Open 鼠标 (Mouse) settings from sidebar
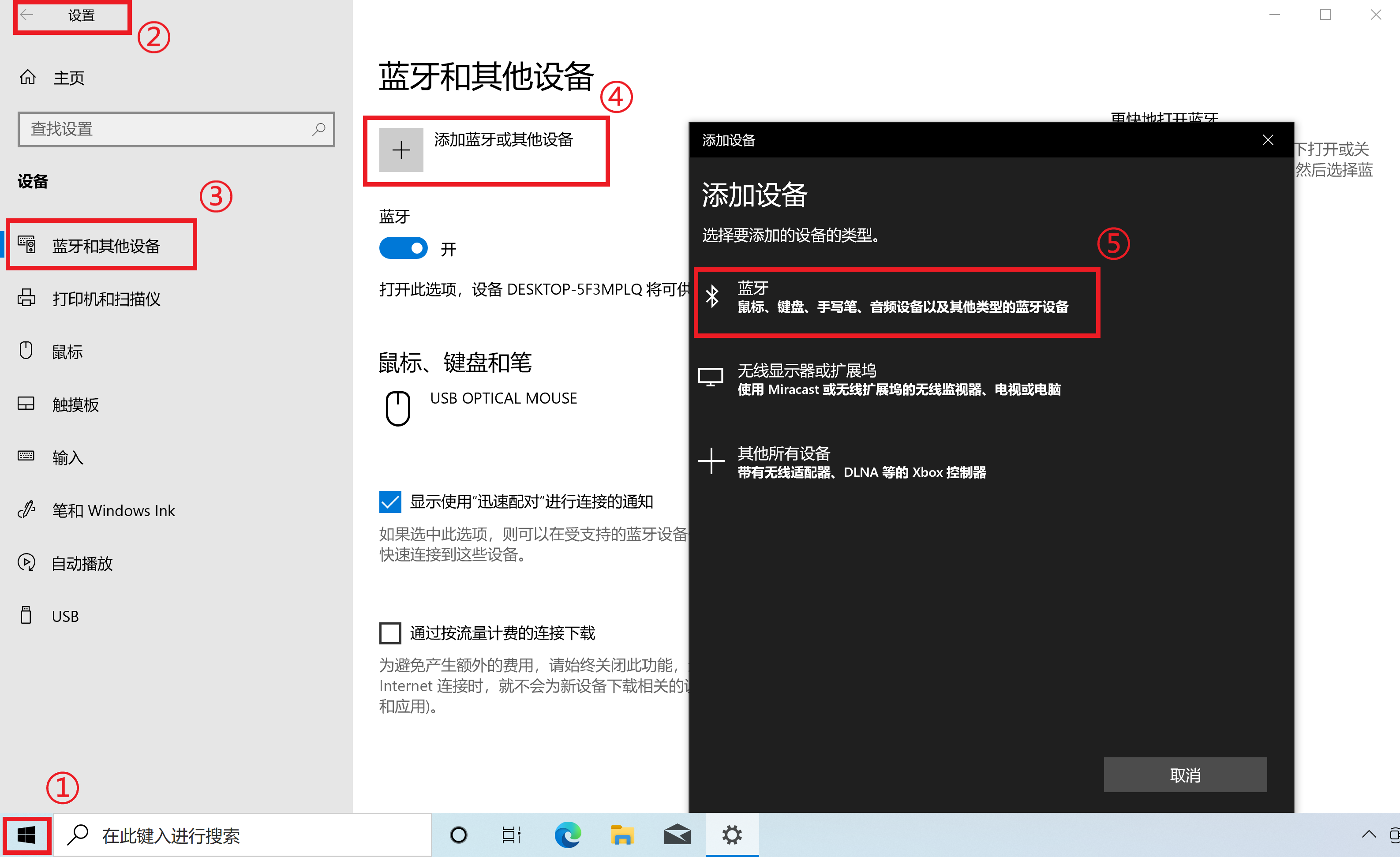 click(x=67, y=351)
